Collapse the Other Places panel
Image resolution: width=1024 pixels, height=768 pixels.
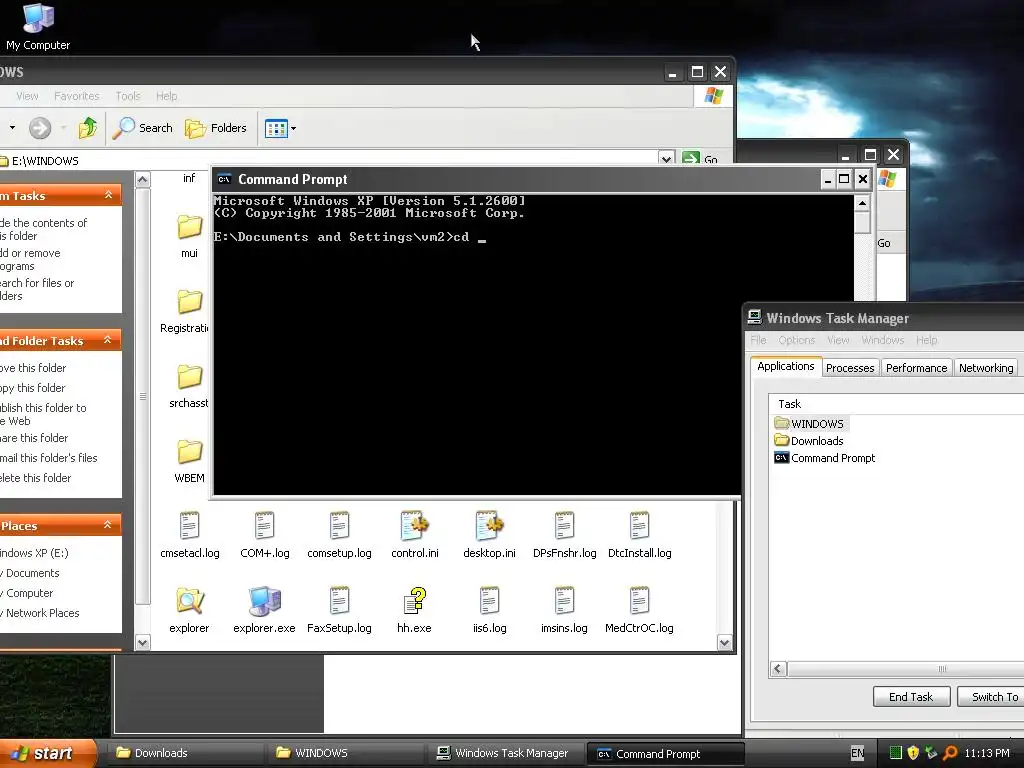click(108, 525)
